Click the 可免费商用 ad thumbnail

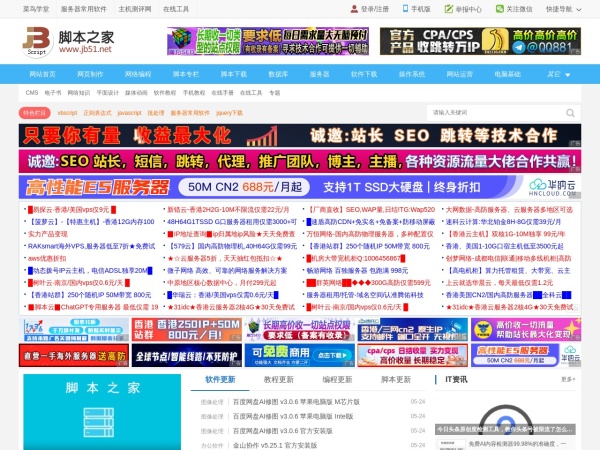pos(300,355)
